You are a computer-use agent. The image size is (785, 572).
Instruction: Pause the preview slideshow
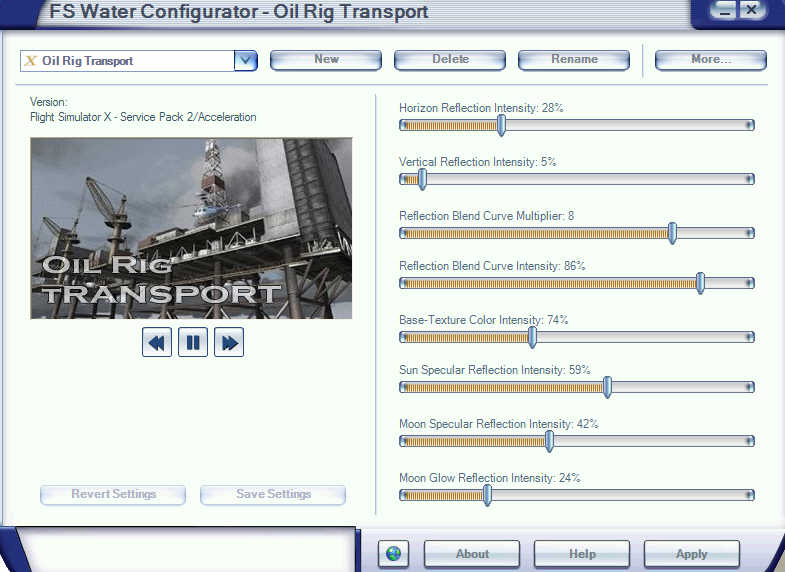[193, 342]
